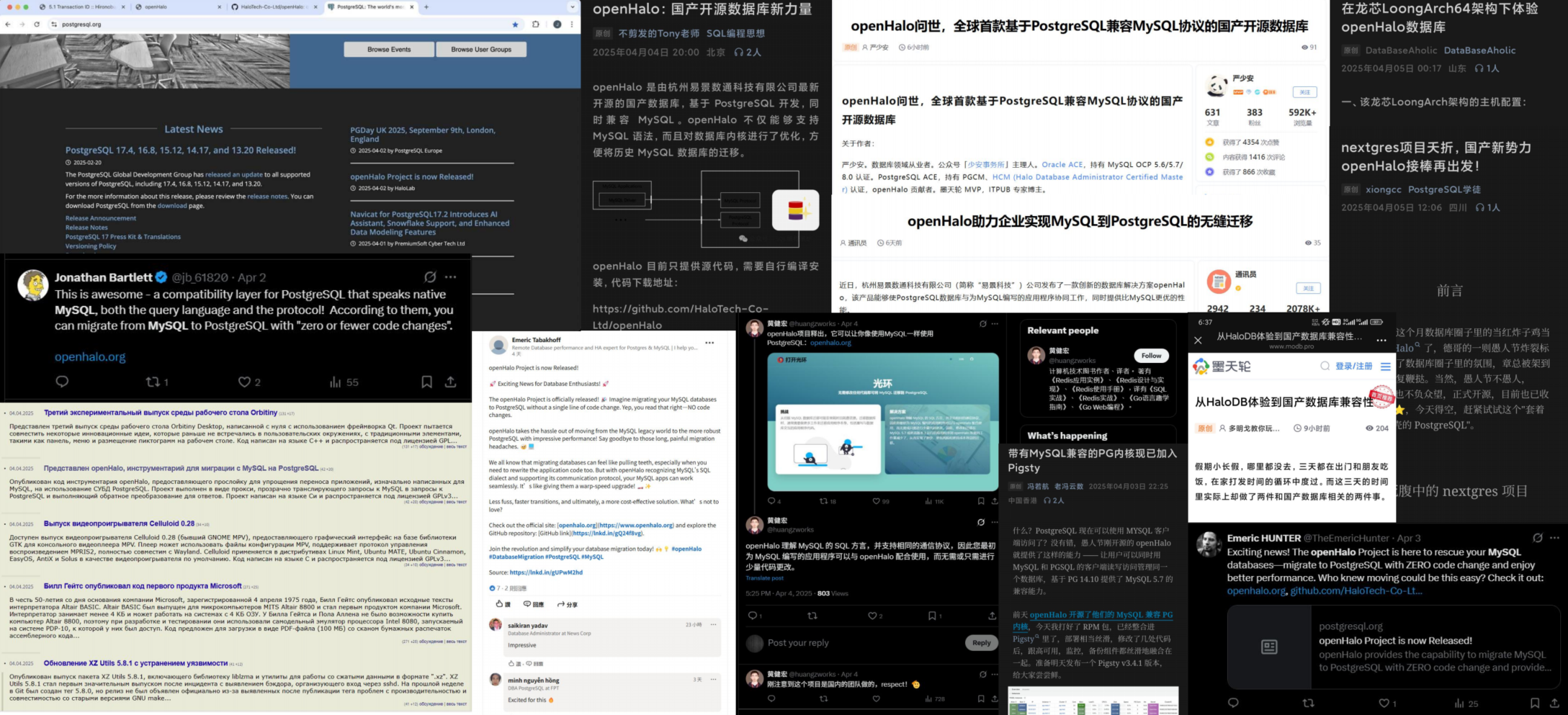Click 关注 button beside 严少安
1568x715 pixels.
pos(1304,92)
